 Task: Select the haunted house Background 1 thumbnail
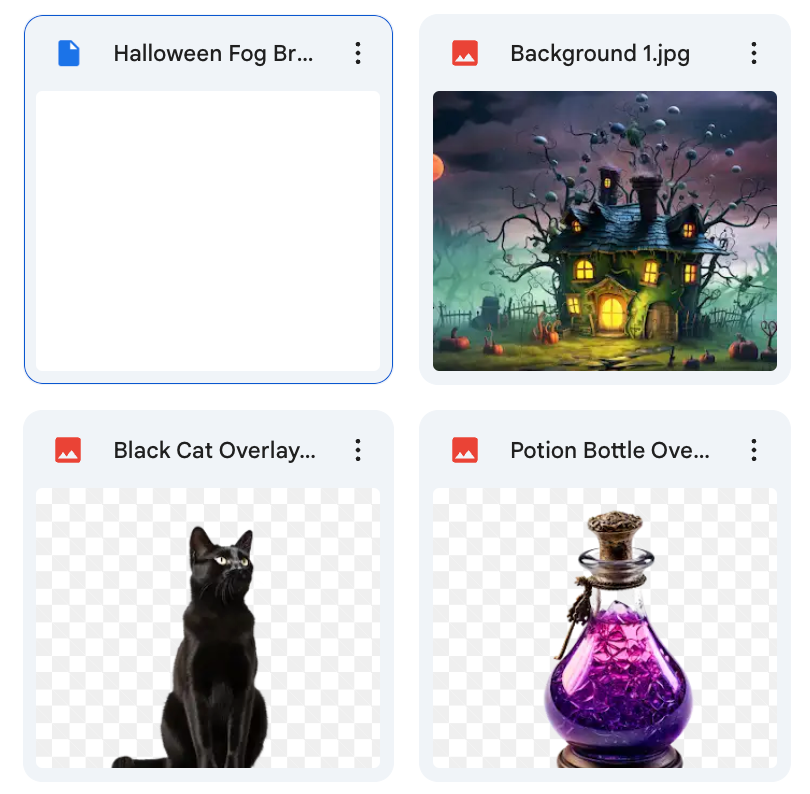605,231
